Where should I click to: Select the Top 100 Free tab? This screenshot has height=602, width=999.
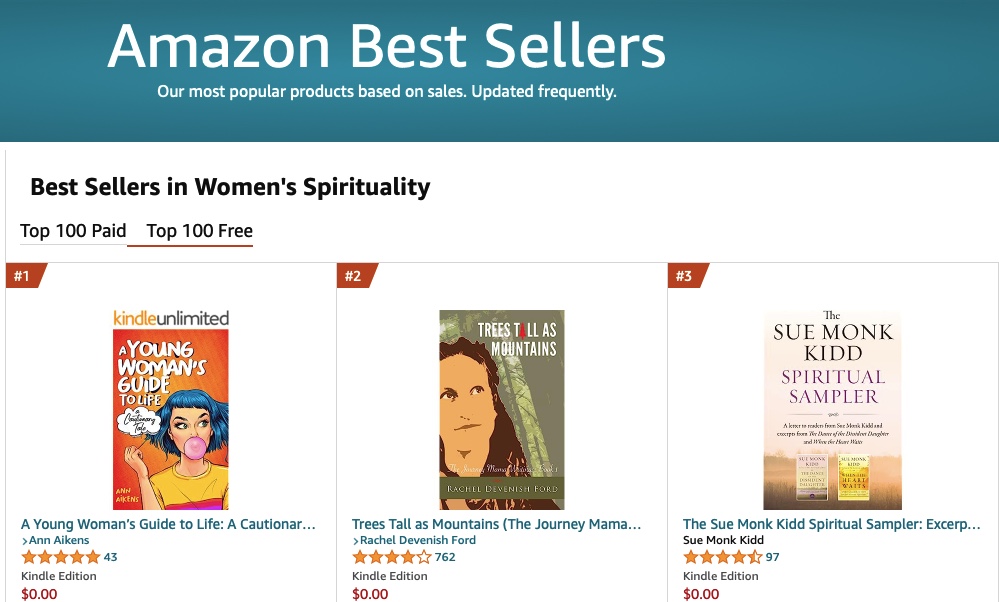[199, 231]
